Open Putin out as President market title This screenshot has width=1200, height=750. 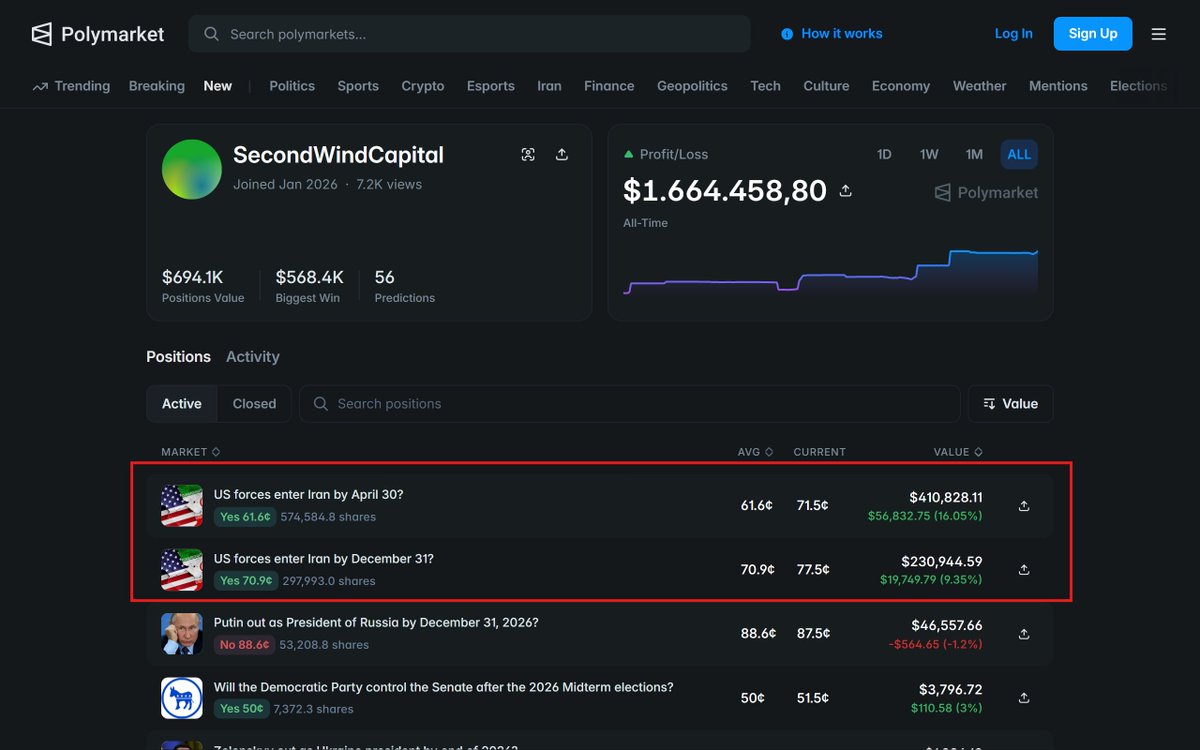click(376, 622)
